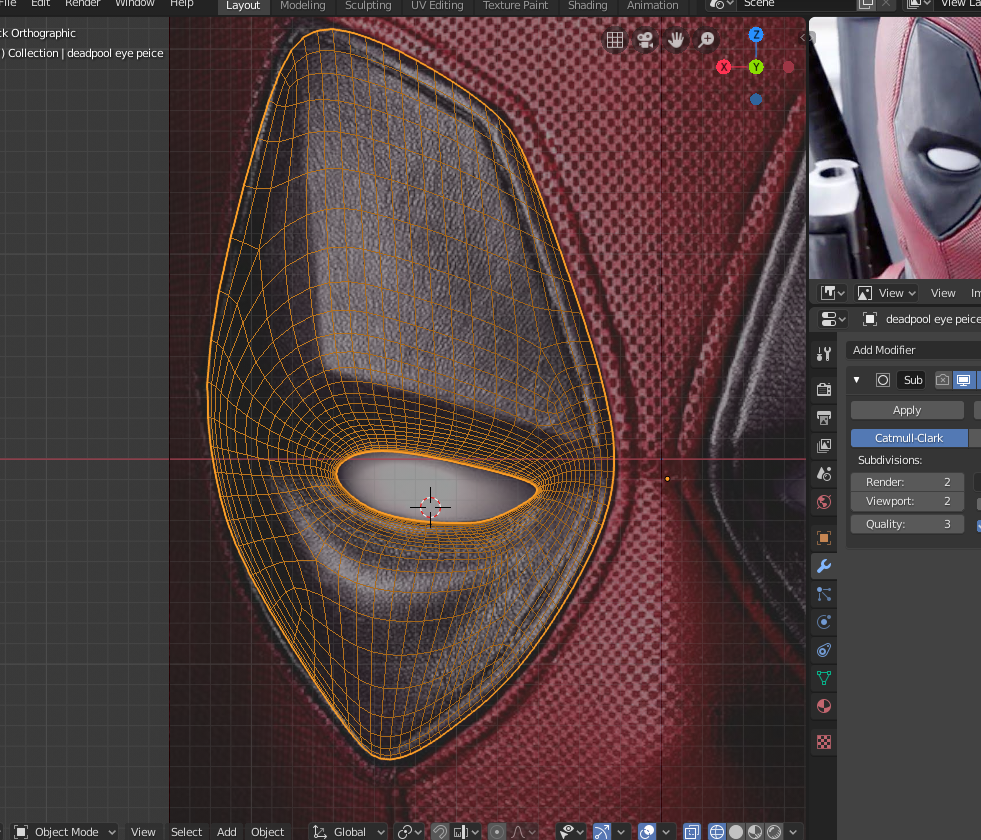
Task: Open snapping options dropdown
Action: tap(465, 832)
